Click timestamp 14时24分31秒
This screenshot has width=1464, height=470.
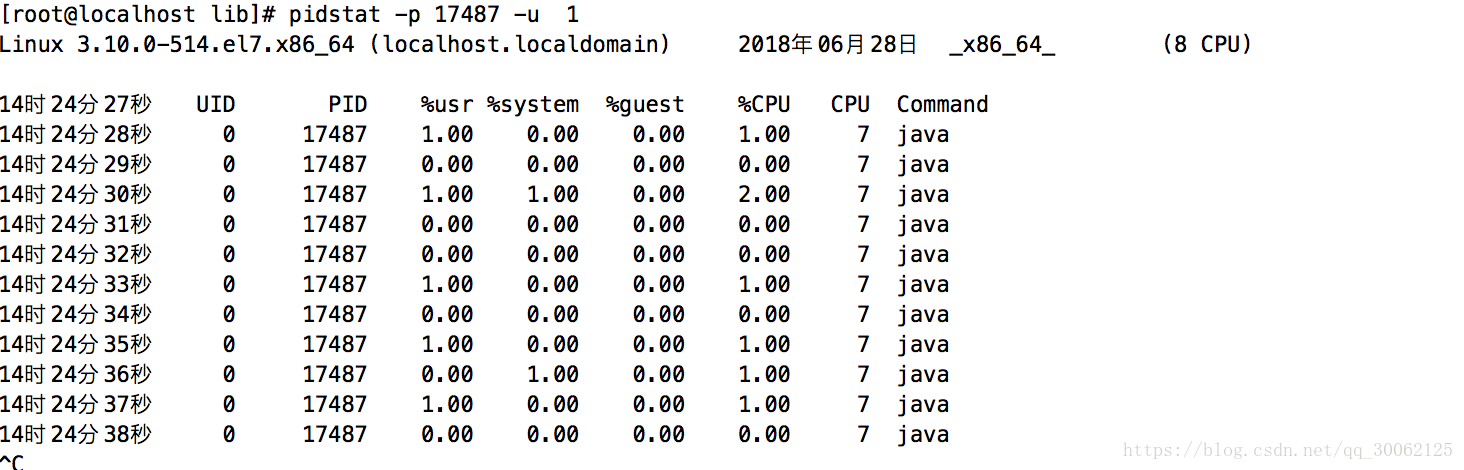click(76, 225)
